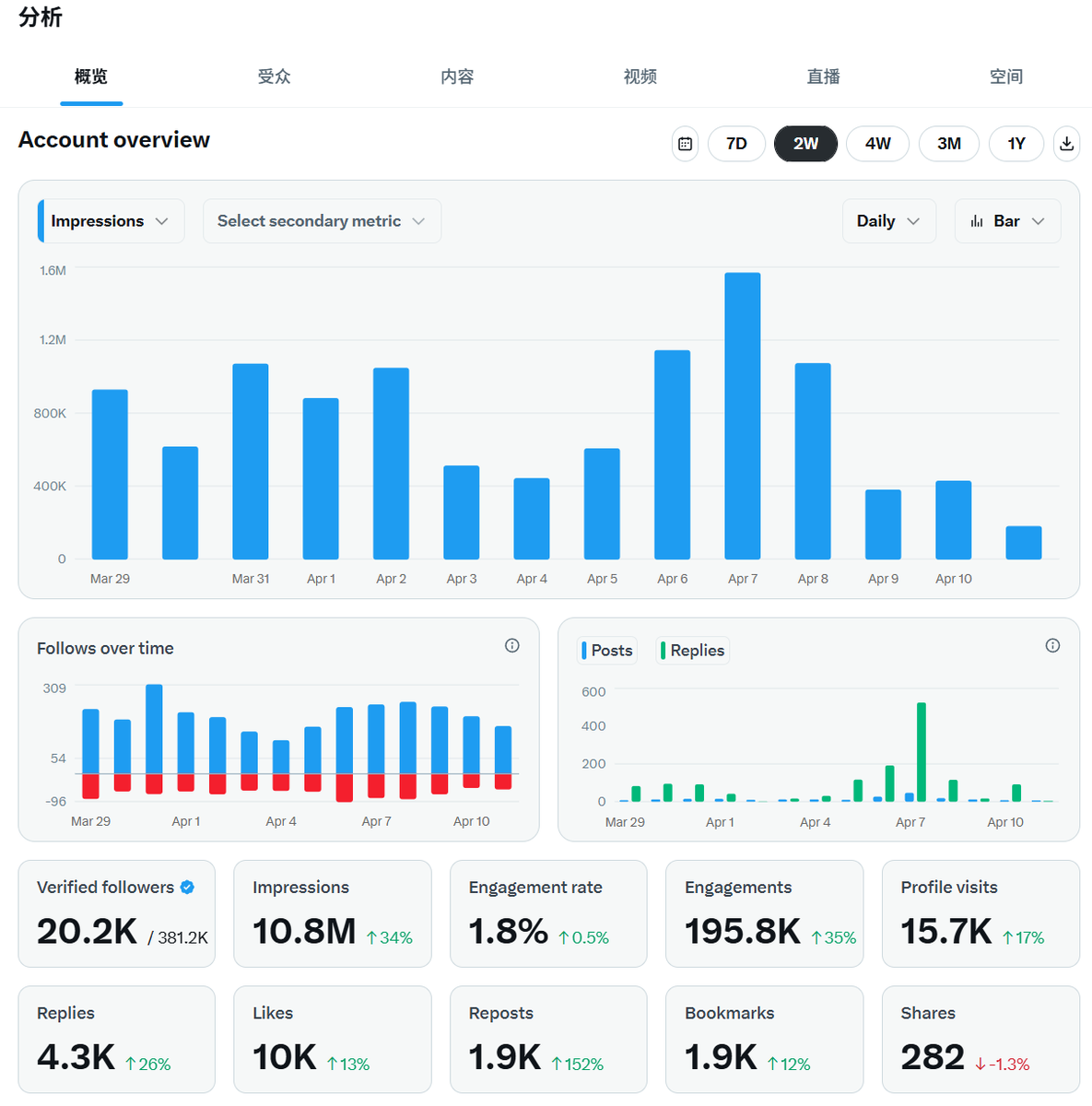This screenshot has height=1106, width=1092.
Task: Expand Select secondary metric dropdown
Action: 322,221
